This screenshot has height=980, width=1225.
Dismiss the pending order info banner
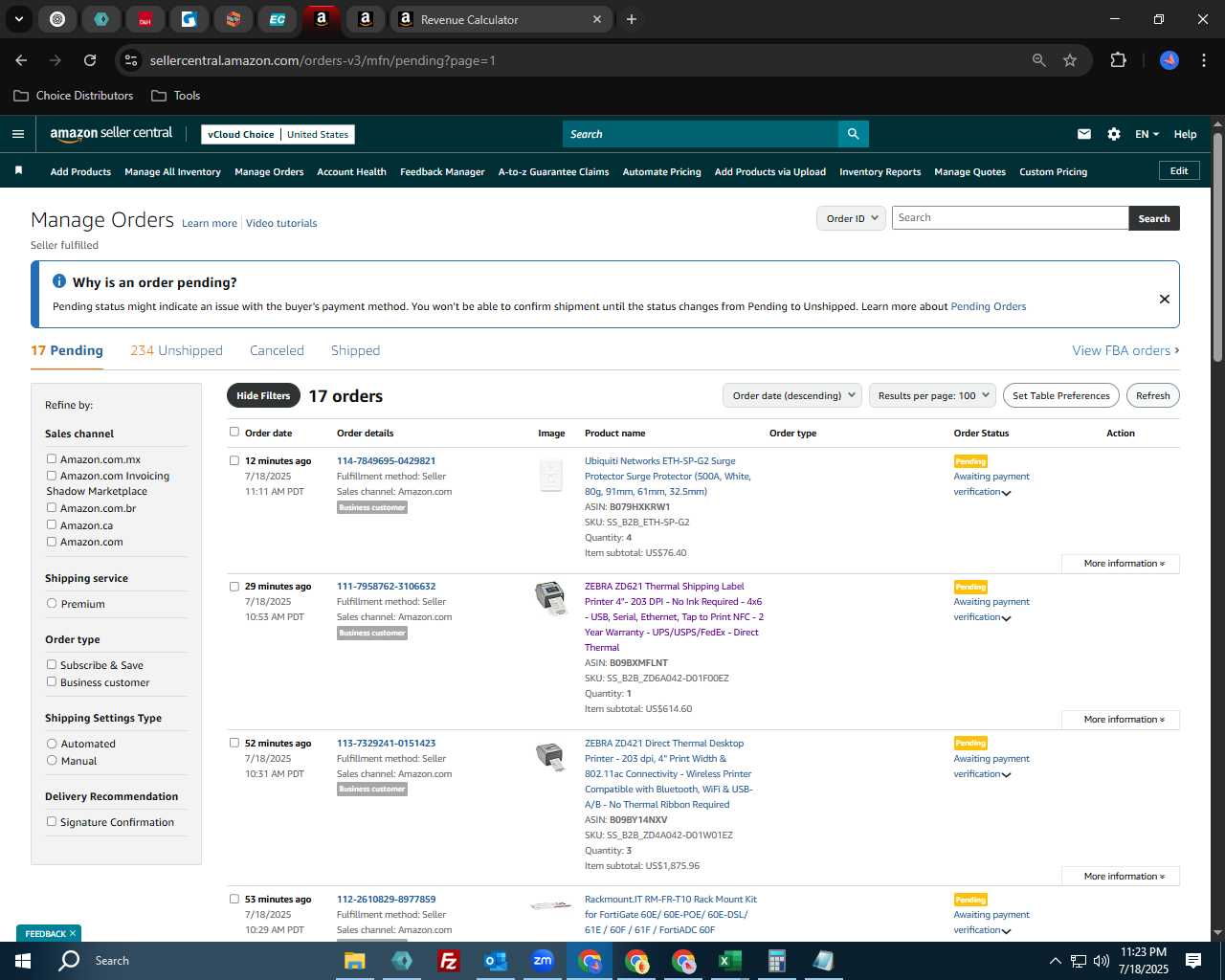pyautogui.click(x=1165, y=299)
